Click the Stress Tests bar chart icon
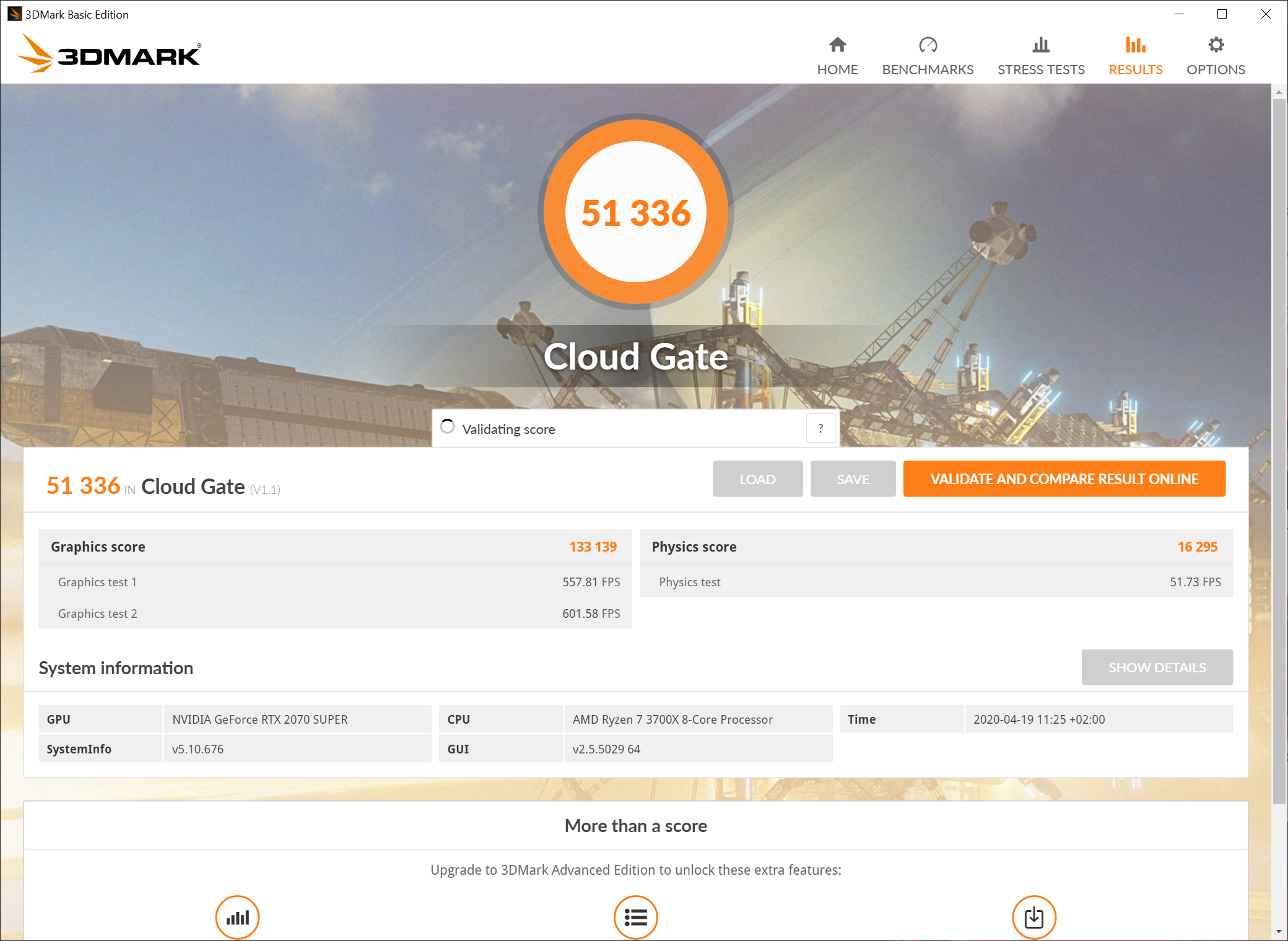The width and height of the screenshot is (1288, 941). (1041, 45)
